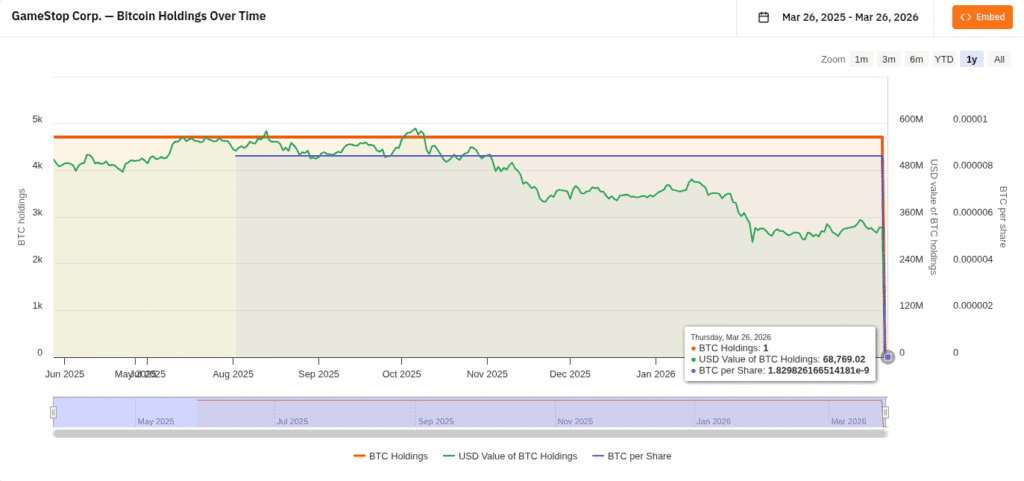1024x481 pixels.
Task: Click the highlighted data point marker on chart
Action: (x=888, y=356)
